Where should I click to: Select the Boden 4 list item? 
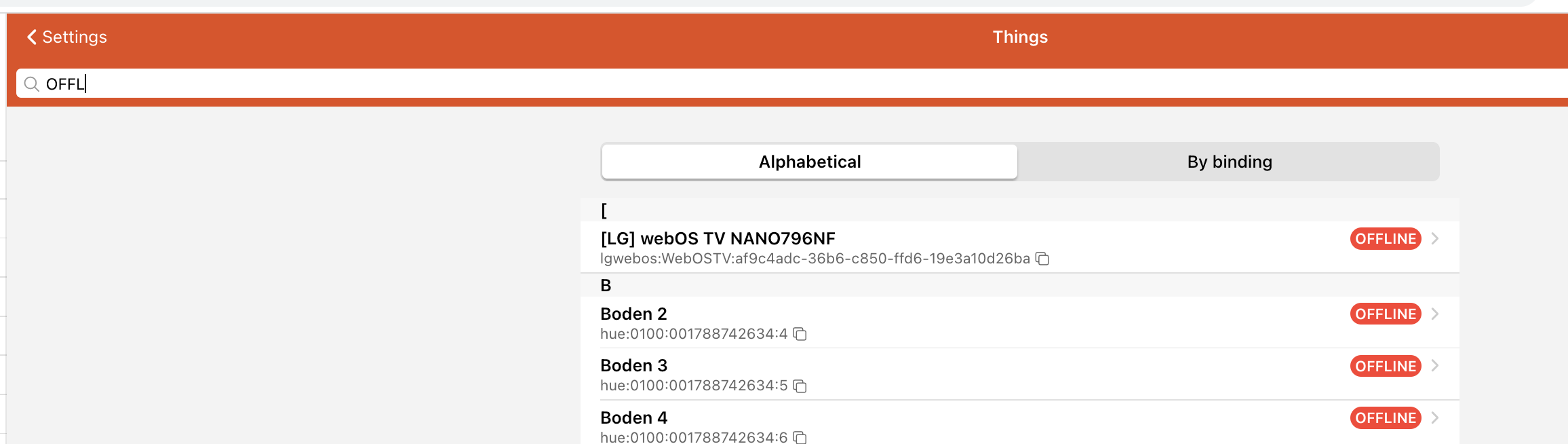click(x=634, y=418)
